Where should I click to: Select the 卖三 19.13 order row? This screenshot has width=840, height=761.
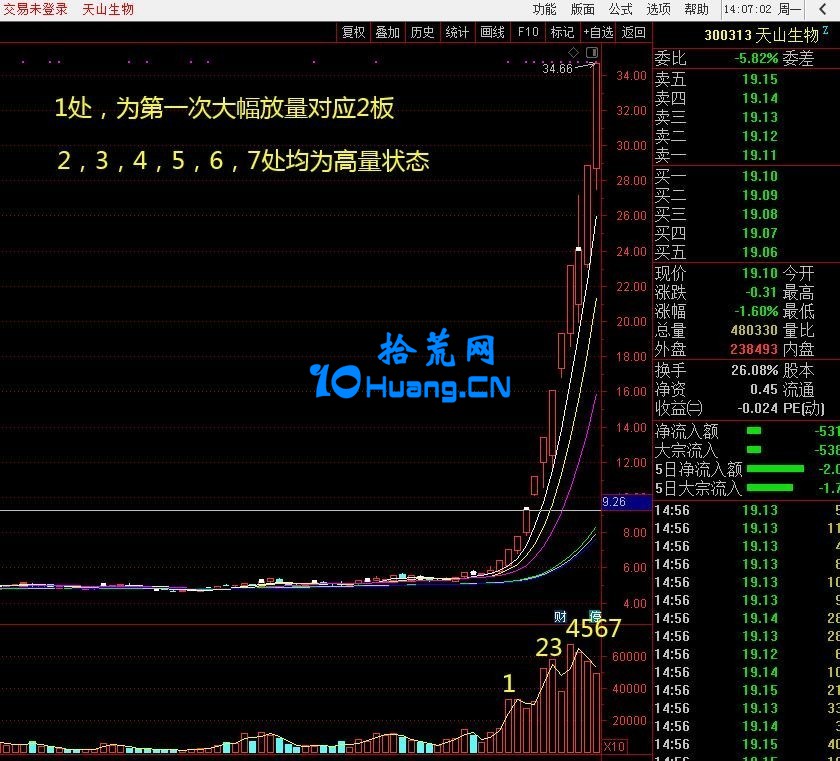[x=746, y=117]
